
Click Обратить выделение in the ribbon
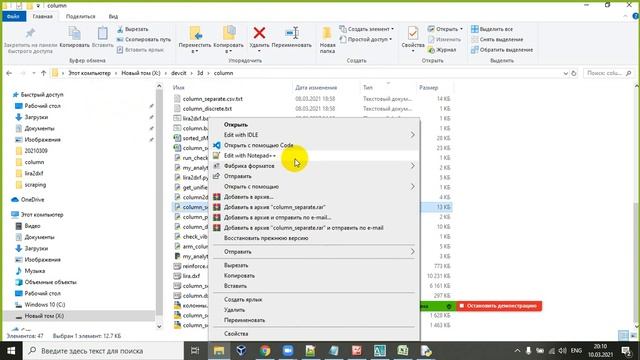502,49
